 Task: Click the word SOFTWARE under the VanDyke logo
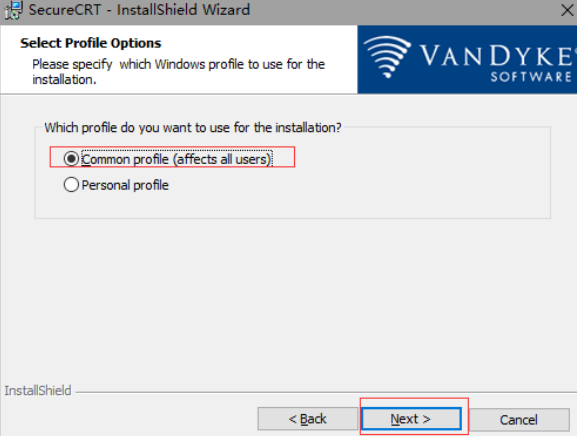531,77
